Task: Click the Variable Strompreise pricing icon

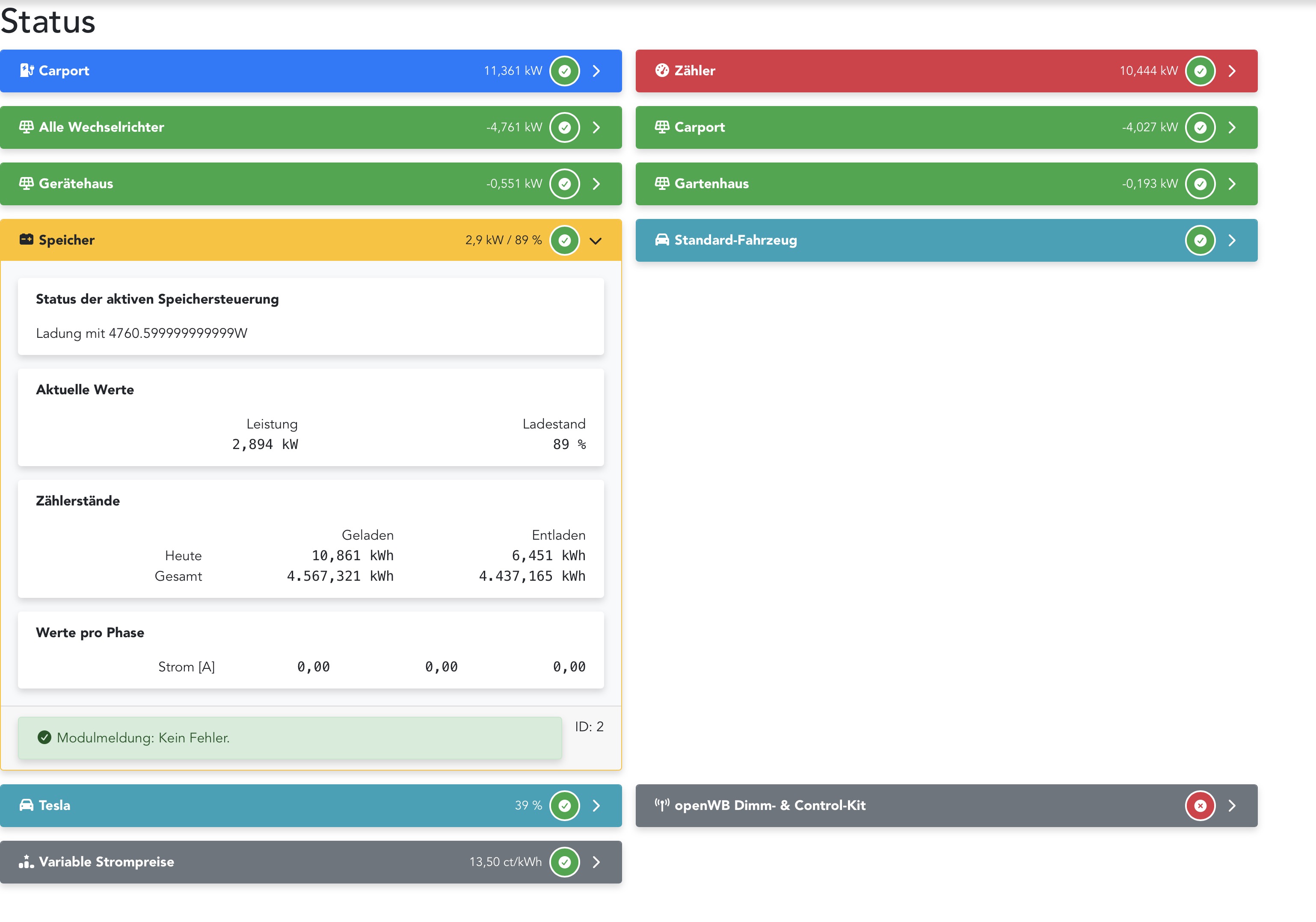Action: pyautogui.click(x=27, y=862)
